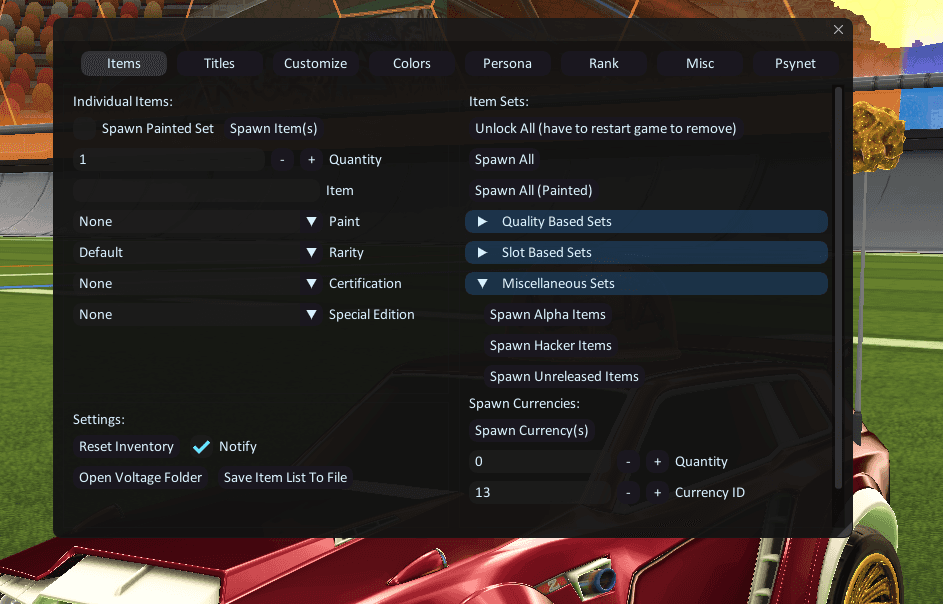Expand Quality Based Sets section

pos(647,221)
